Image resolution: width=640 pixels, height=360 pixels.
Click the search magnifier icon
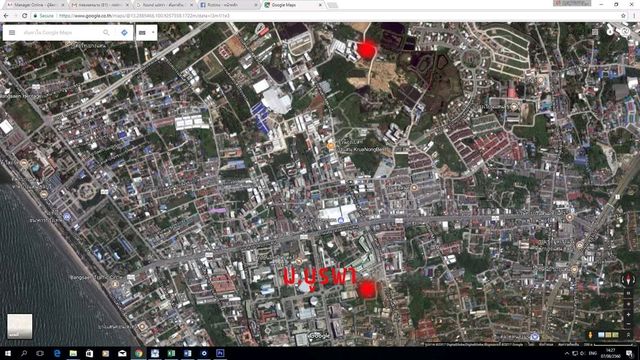click(x=106, y=33)
